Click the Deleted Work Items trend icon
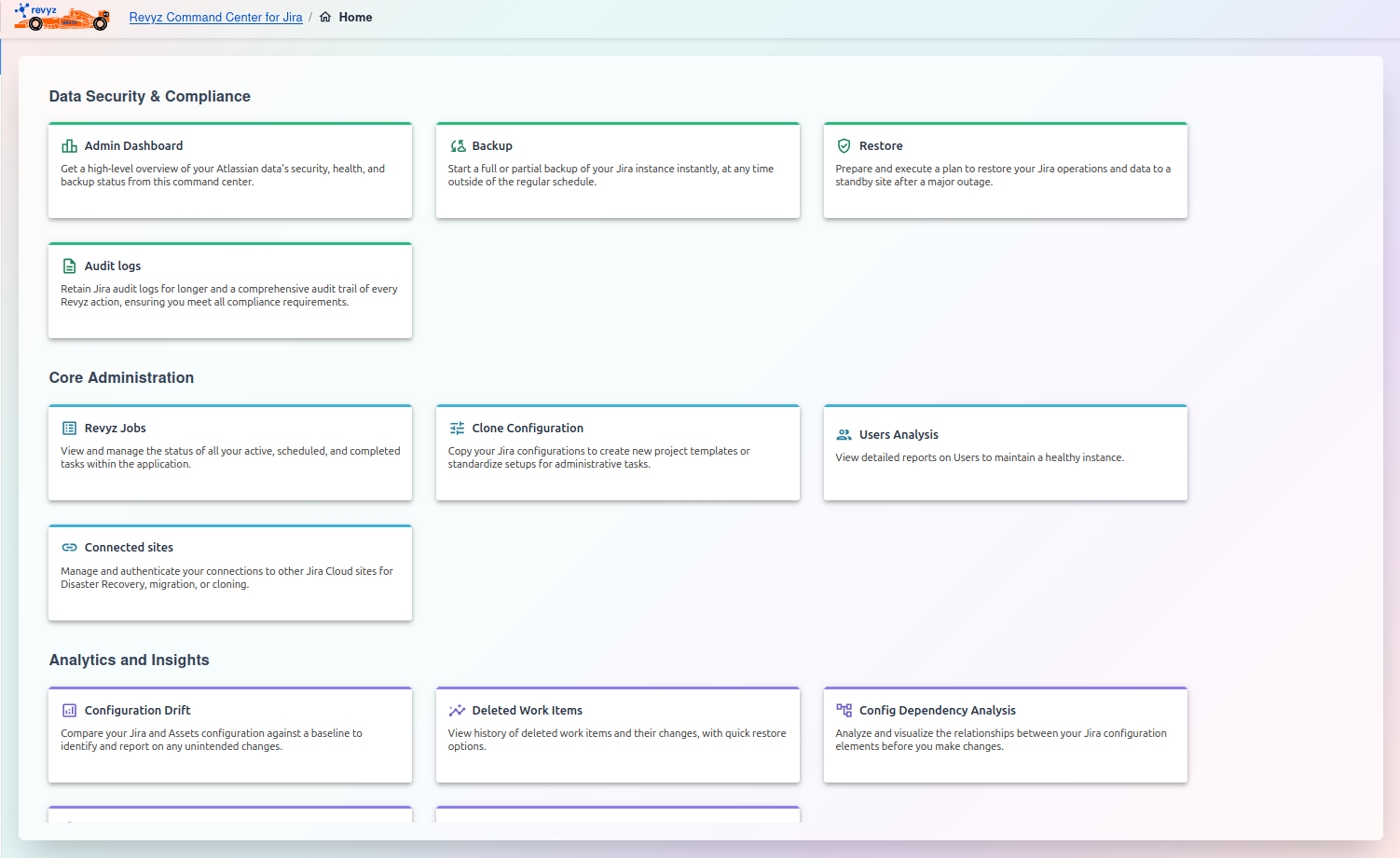The width and height of the screenshot is (1400, 858). pyautogui.click(x=457, y=711)
